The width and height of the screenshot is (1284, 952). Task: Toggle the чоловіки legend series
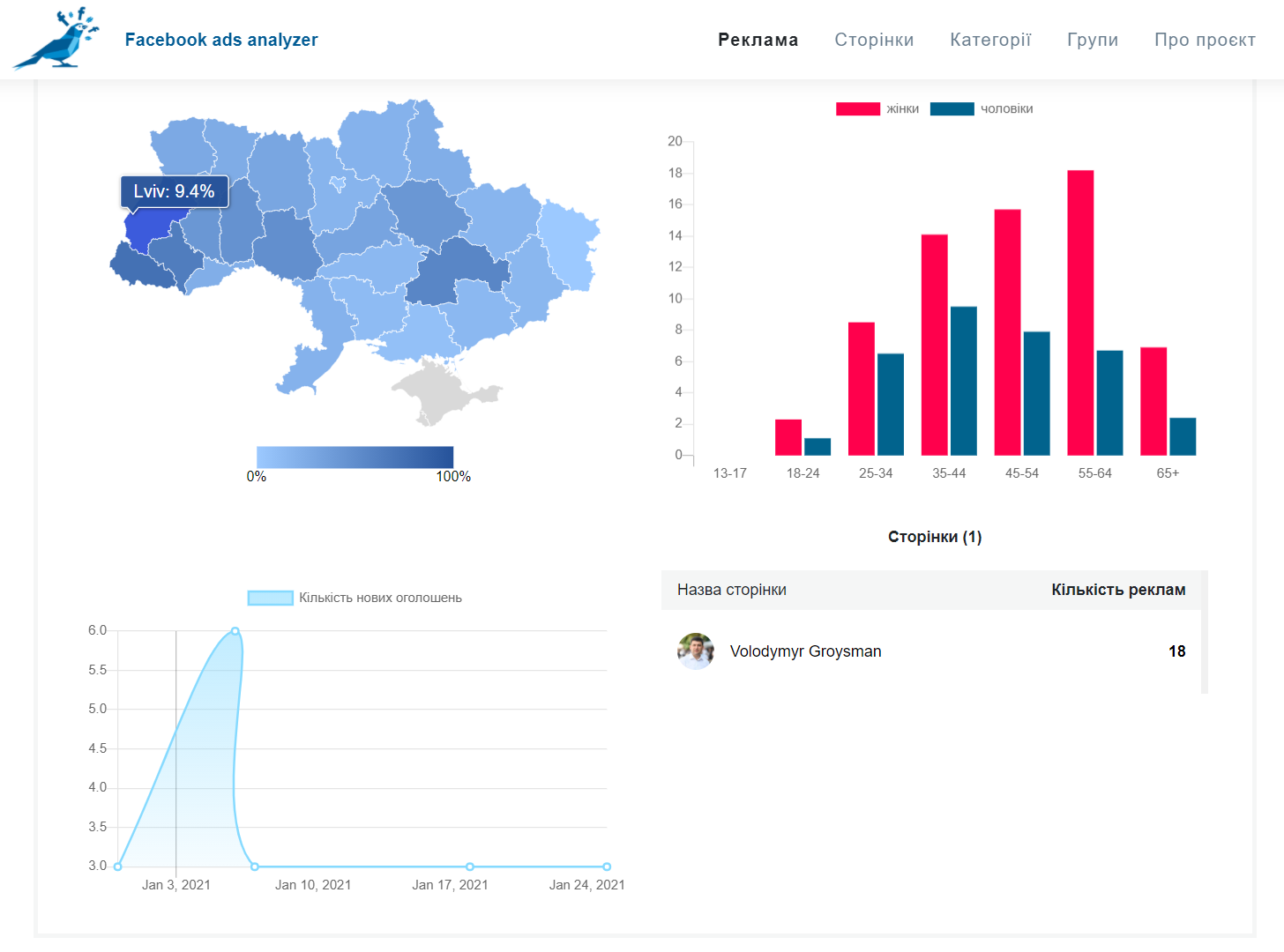982,108
